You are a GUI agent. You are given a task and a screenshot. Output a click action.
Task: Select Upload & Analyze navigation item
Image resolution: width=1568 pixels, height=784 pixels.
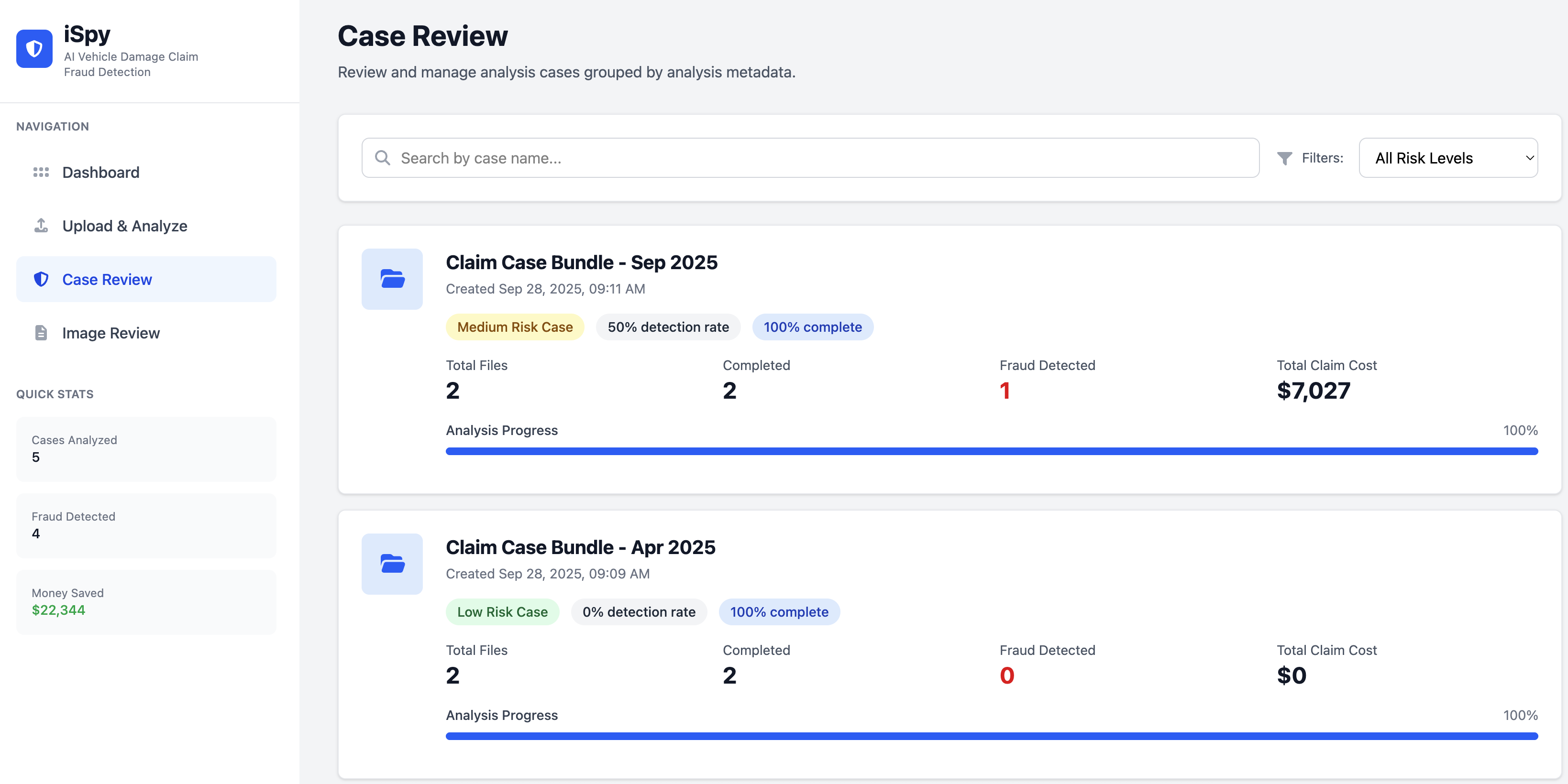(125, 226)
